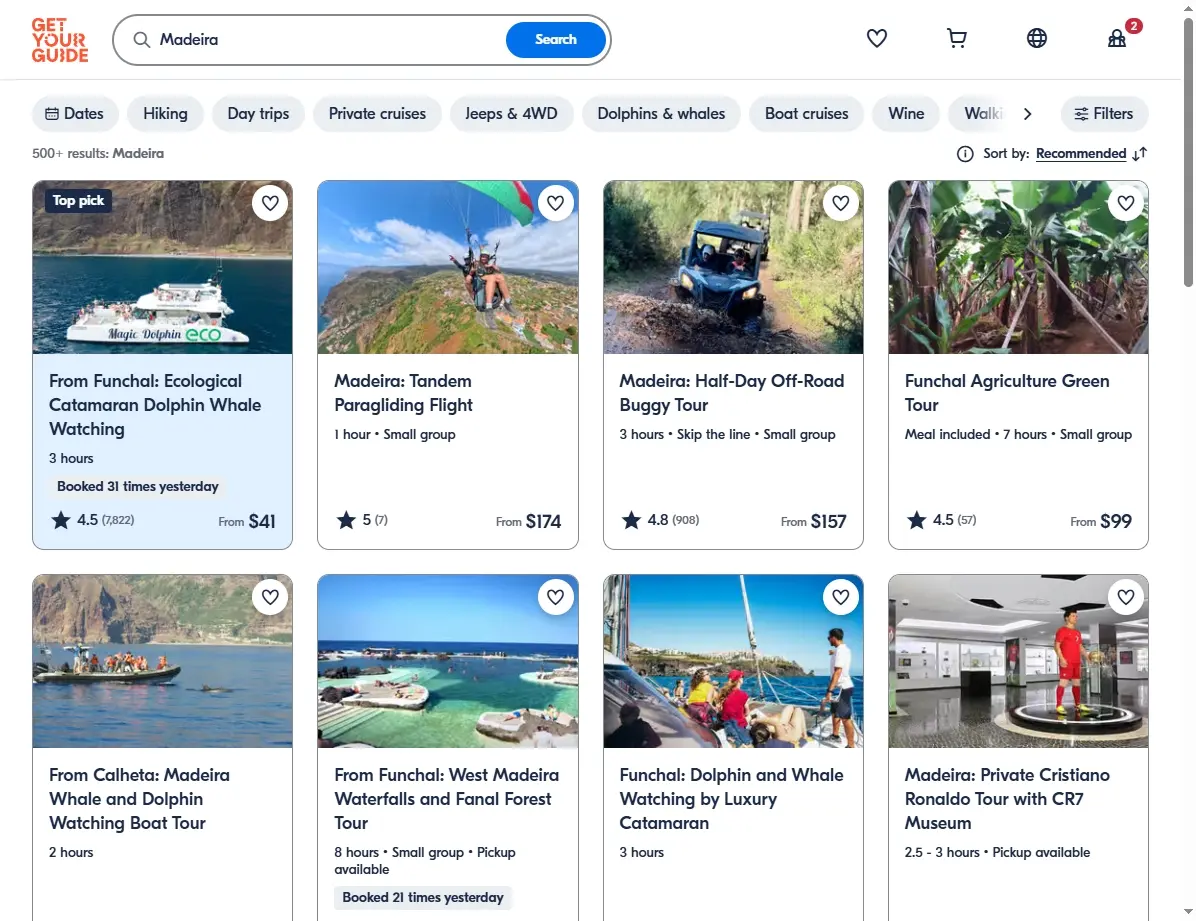
Task: Open the Ecological Catamaran Dolphin Whale Watching title
Action: coord(155,404)
